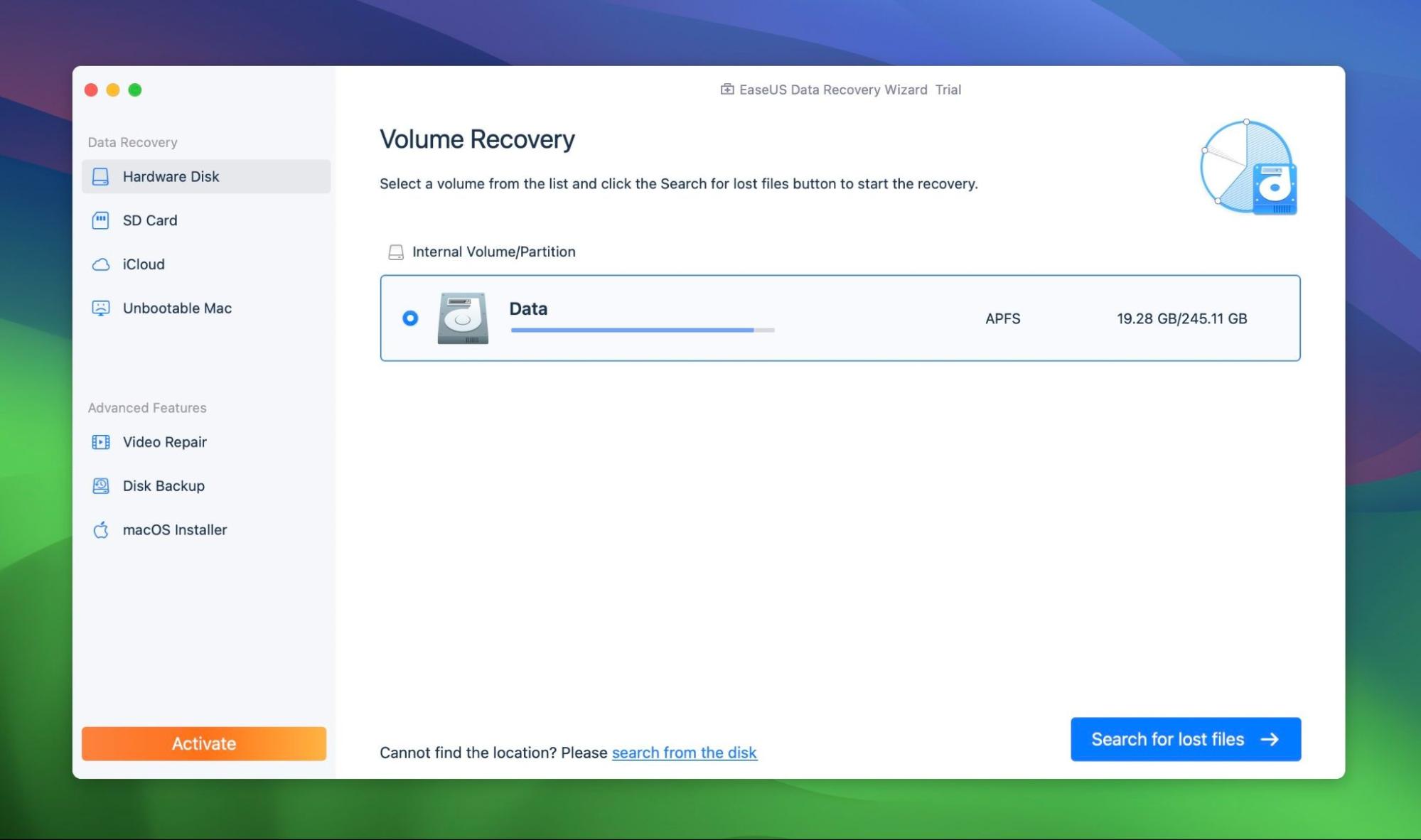Minimize window with yellow button
The width and height of the screenshot is (1421, 840).
click(x=113, y=90)
